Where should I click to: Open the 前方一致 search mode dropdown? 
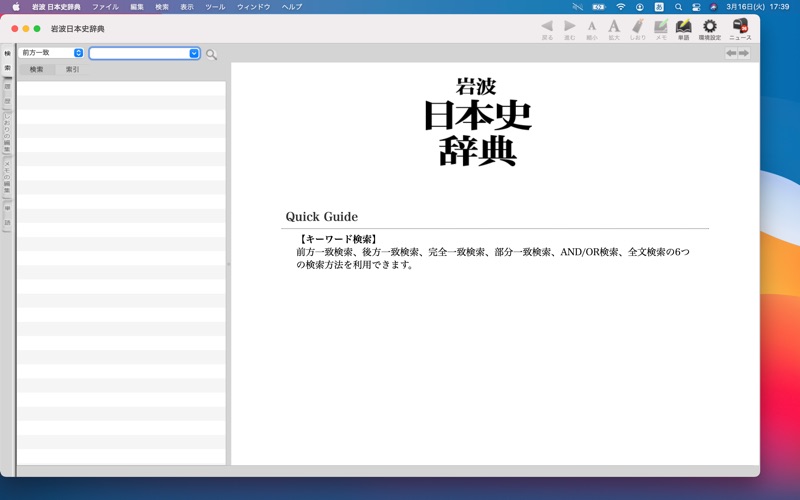(51, 53)
